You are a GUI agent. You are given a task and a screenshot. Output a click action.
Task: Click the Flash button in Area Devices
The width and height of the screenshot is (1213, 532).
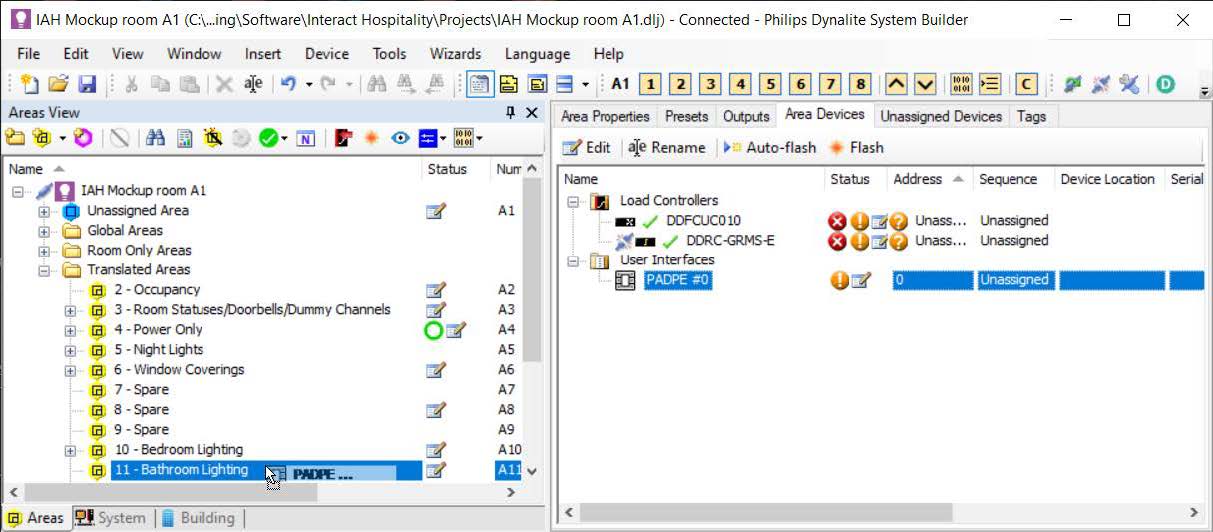pyautogui.click(x=856, y=148)
